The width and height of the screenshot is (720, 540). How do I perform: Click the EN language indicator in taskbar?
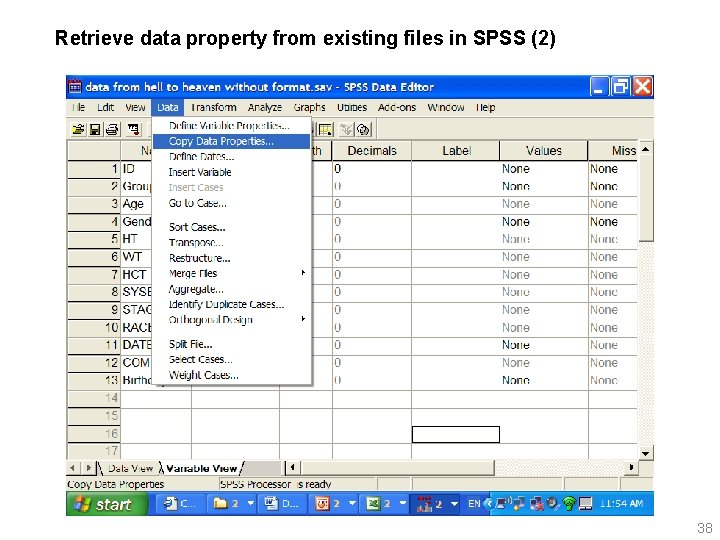click(474, 504)
